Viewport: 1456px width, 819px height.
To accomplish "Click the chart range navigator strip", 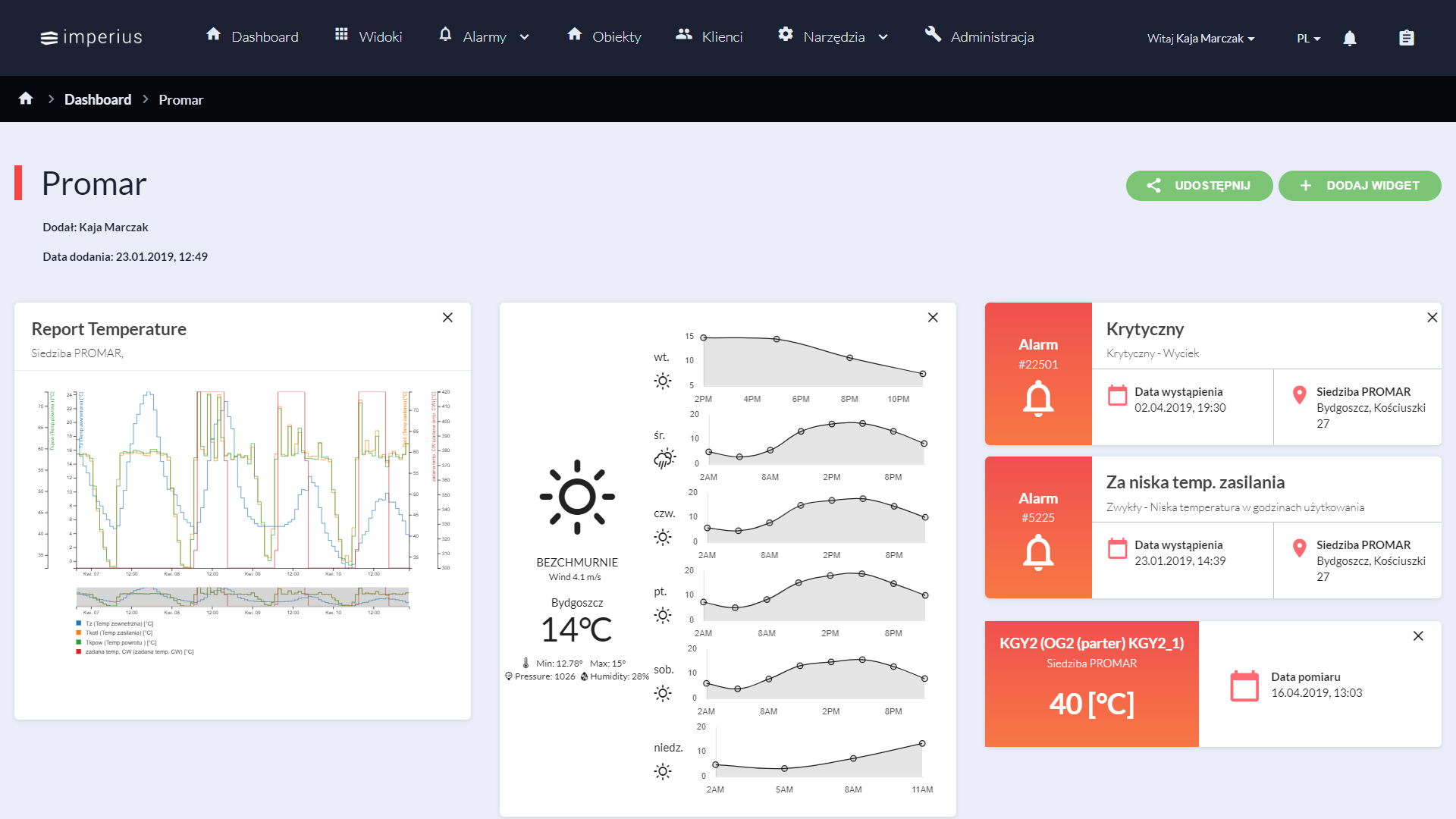I will click(243, 598).
